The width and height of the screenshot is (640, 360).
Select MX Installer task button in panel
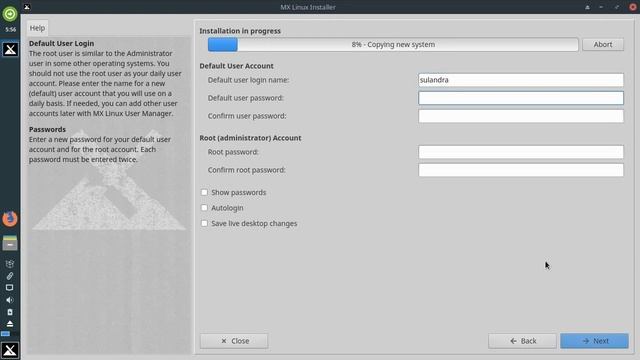click(10, 49)
